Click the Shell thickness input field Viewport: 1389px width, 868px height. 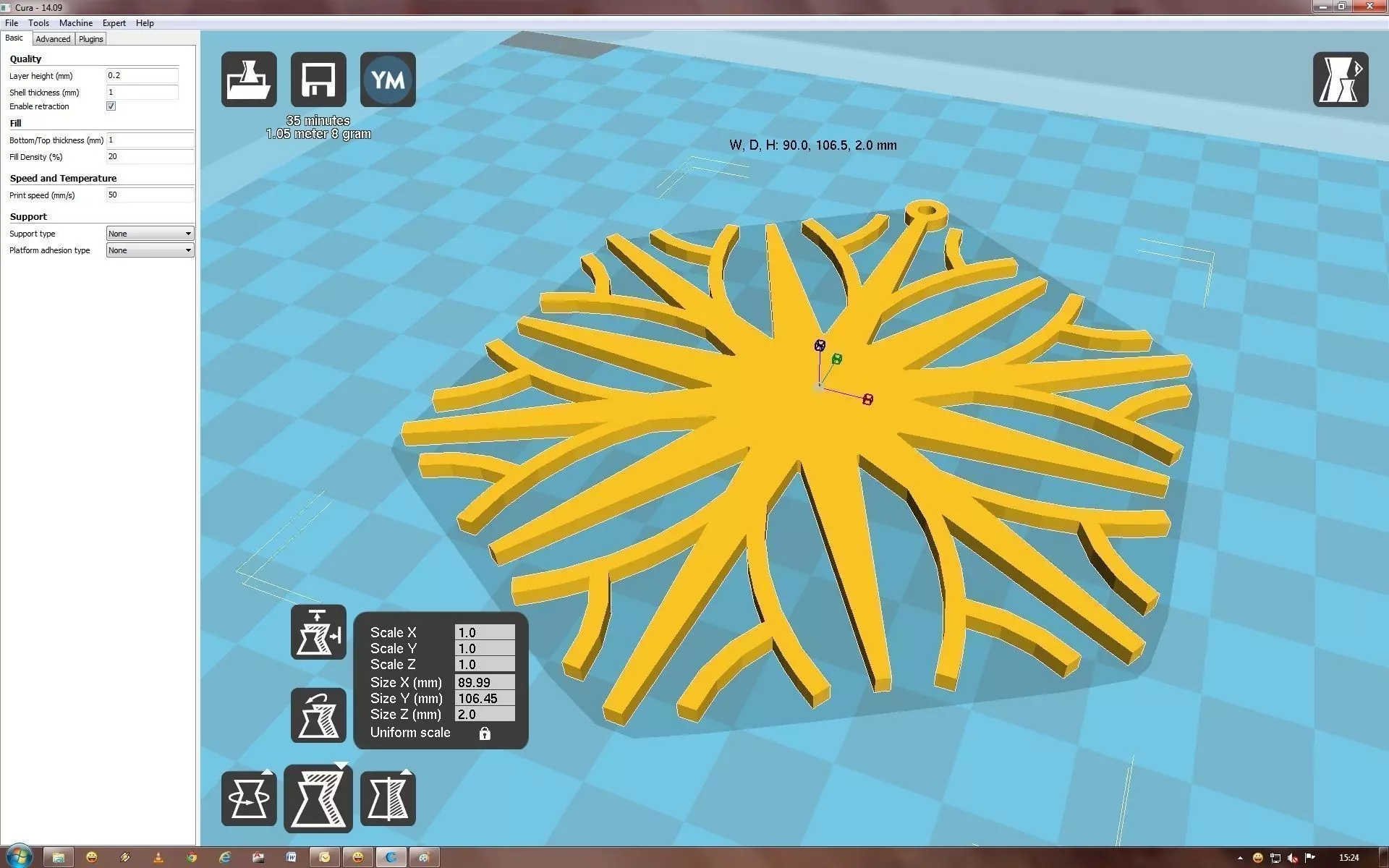(142, 92)
